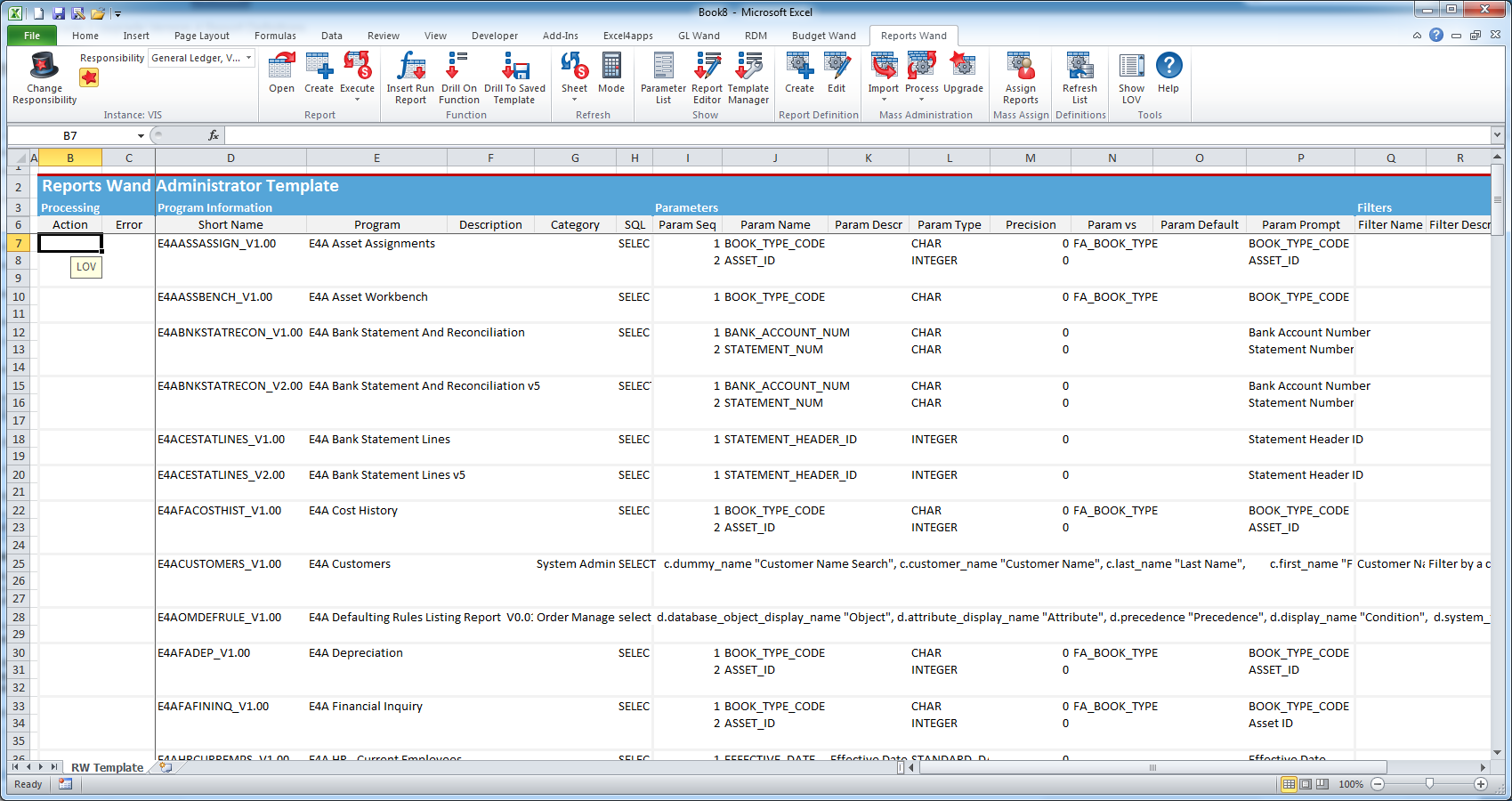Click the formula bar input
The width and height of the screenshot is (1512, 801).
857,135
